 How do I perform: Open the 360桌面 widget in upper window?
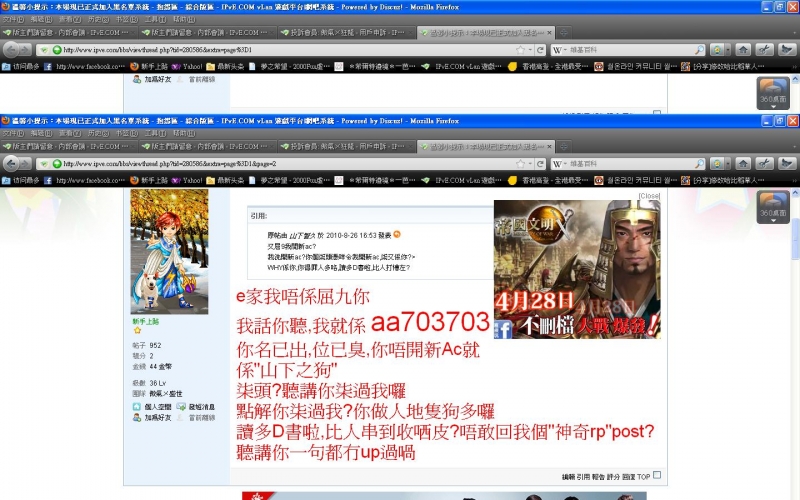tap(773, 93)
